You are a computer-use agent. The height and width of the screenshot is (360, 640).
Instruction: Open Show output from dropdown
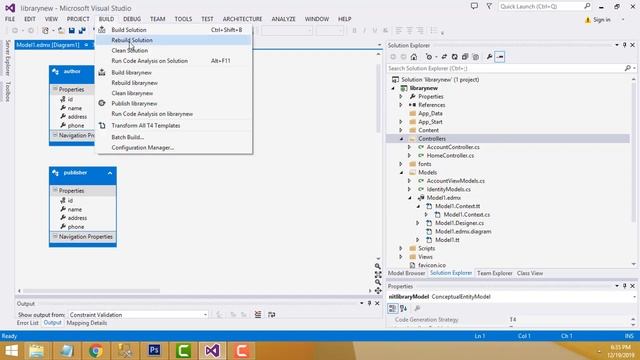pos(139,315)
